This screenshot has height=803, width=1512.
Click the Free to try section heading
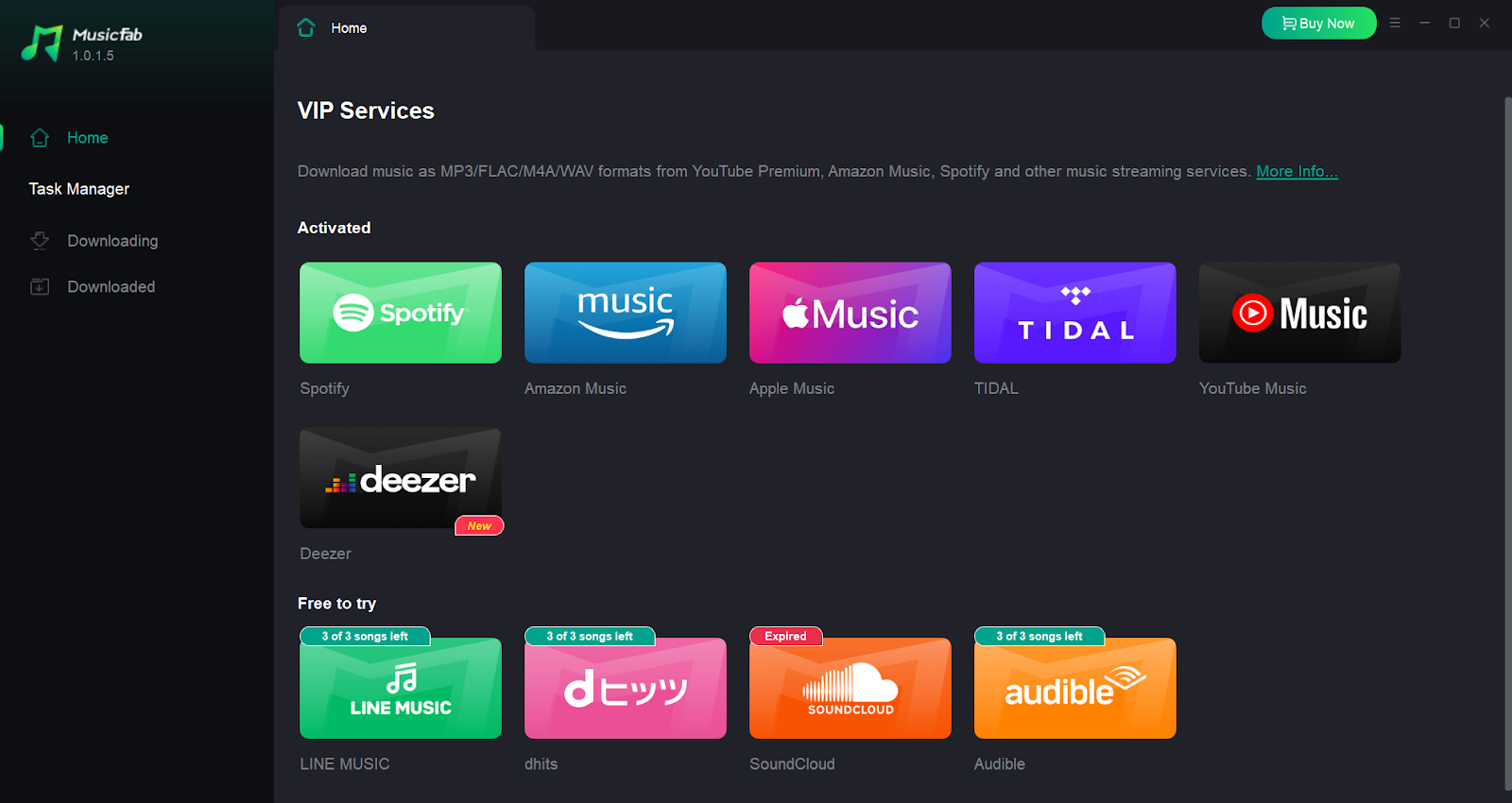[336, 604]
